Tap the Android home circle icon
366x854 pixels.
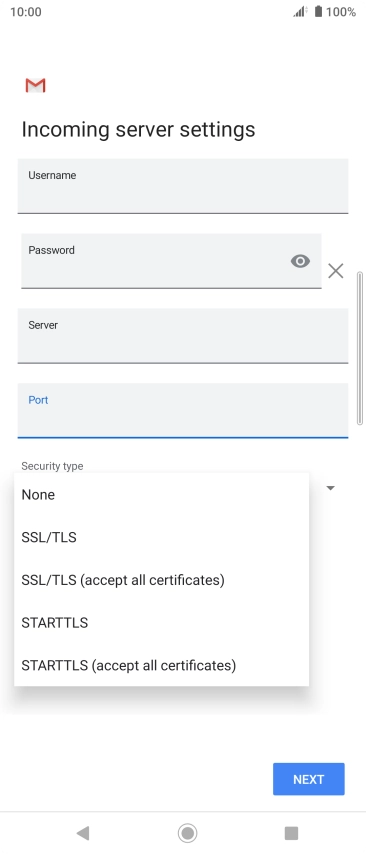[187, 833]
